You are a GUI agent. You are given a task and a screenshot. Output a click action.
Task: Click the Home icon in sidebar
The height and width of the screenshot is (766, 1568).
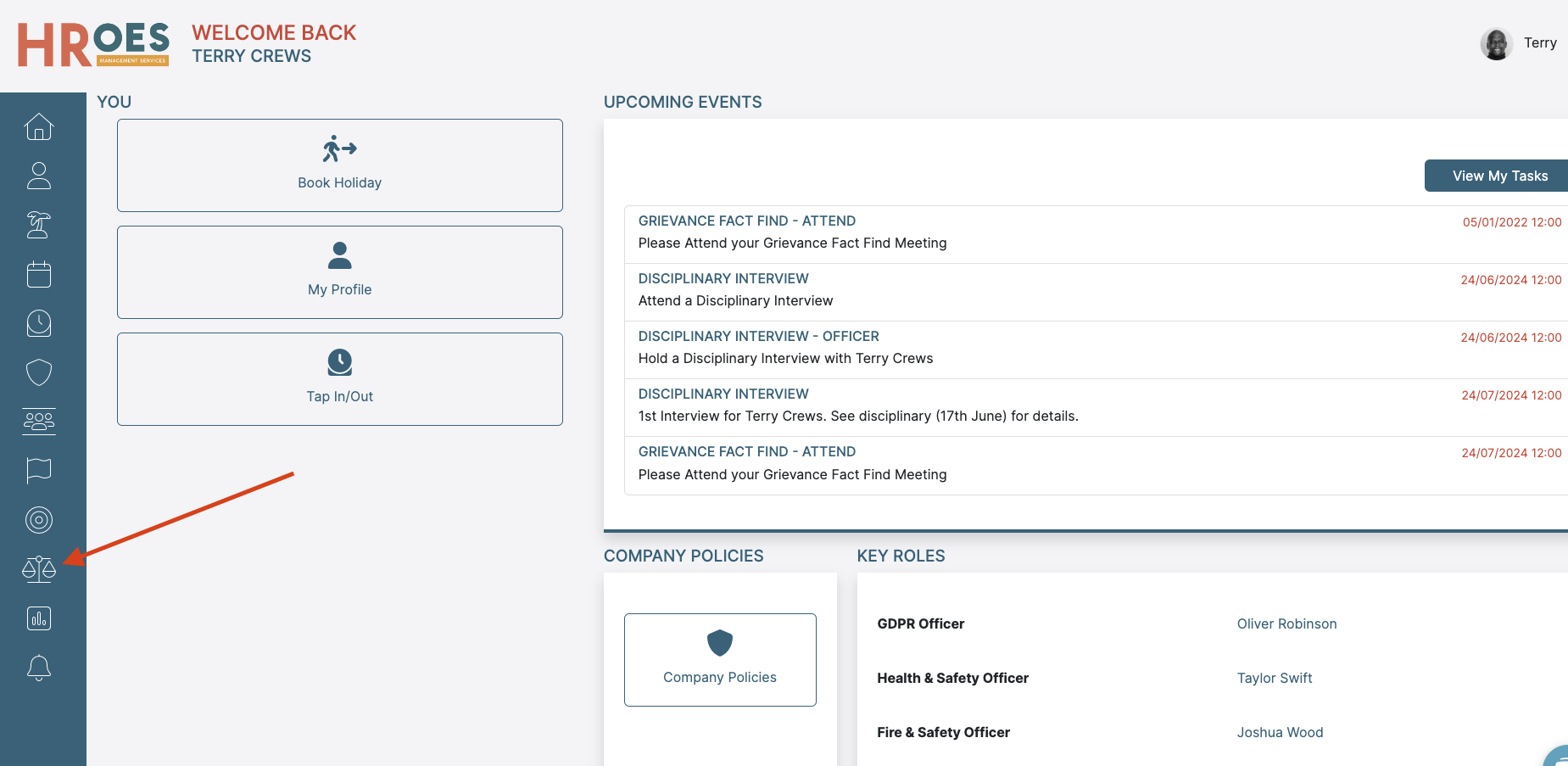[x=39, y=126]
